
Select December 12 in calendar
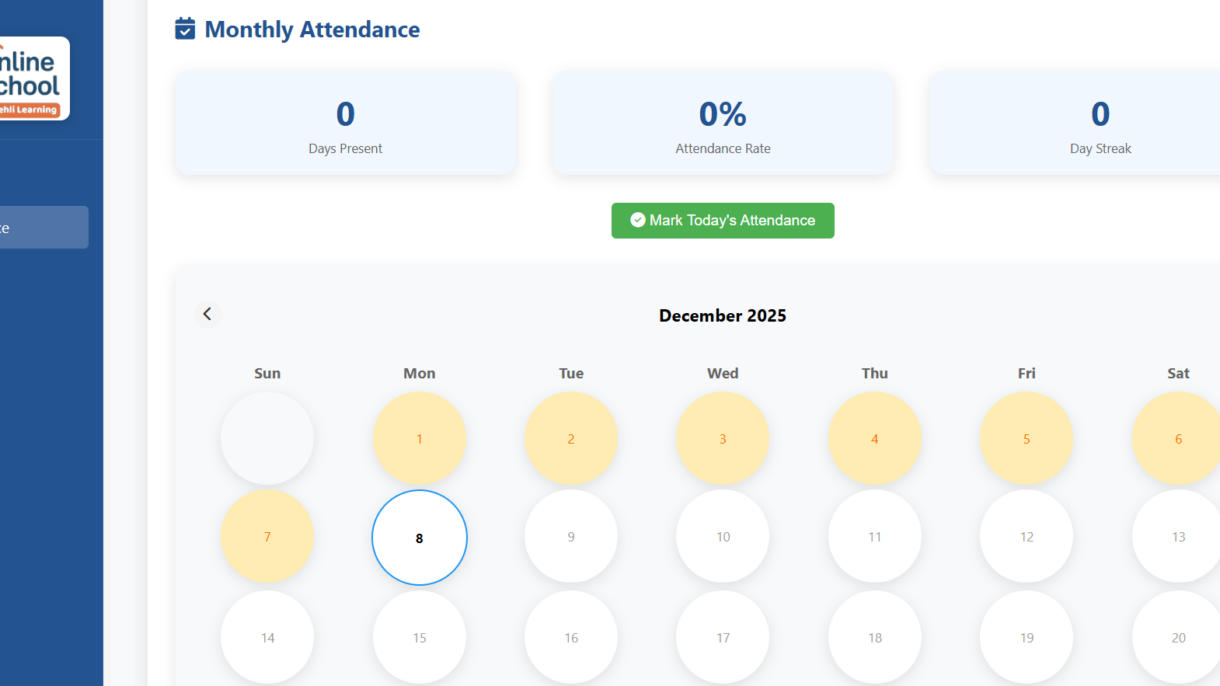[x=1026, y=538]
